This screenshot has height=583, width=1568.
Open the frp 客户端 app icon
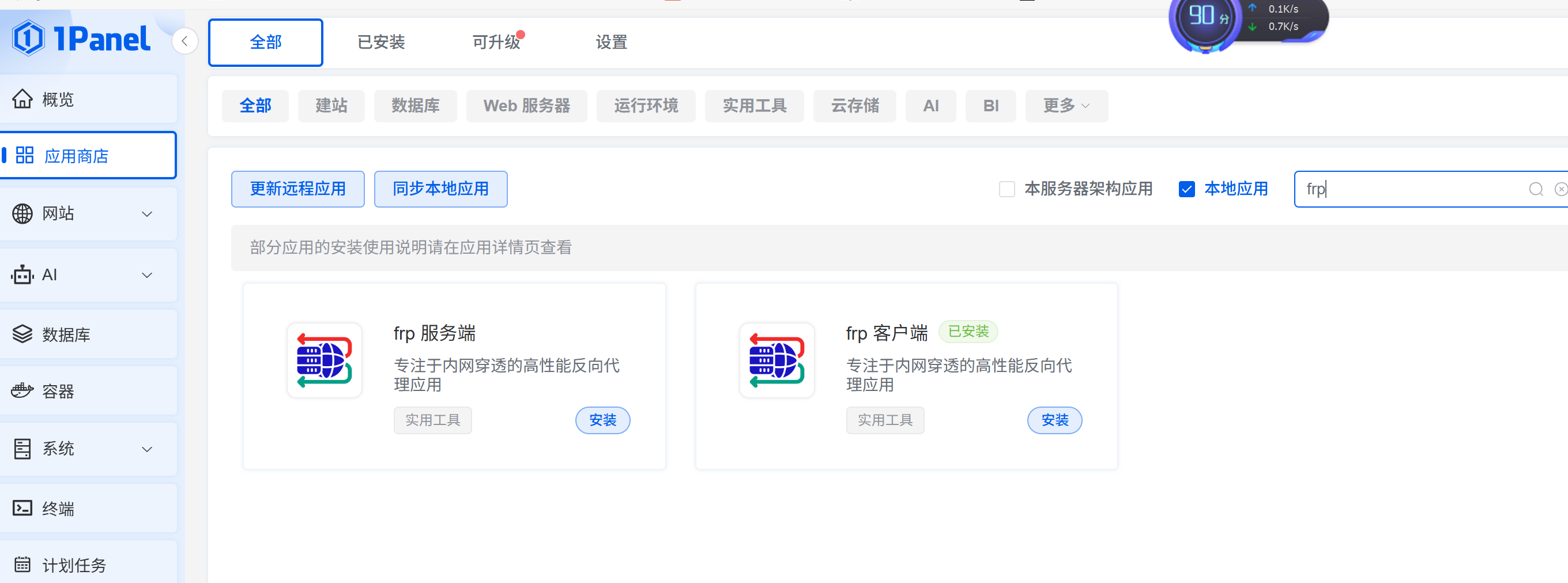coord(777,360)
